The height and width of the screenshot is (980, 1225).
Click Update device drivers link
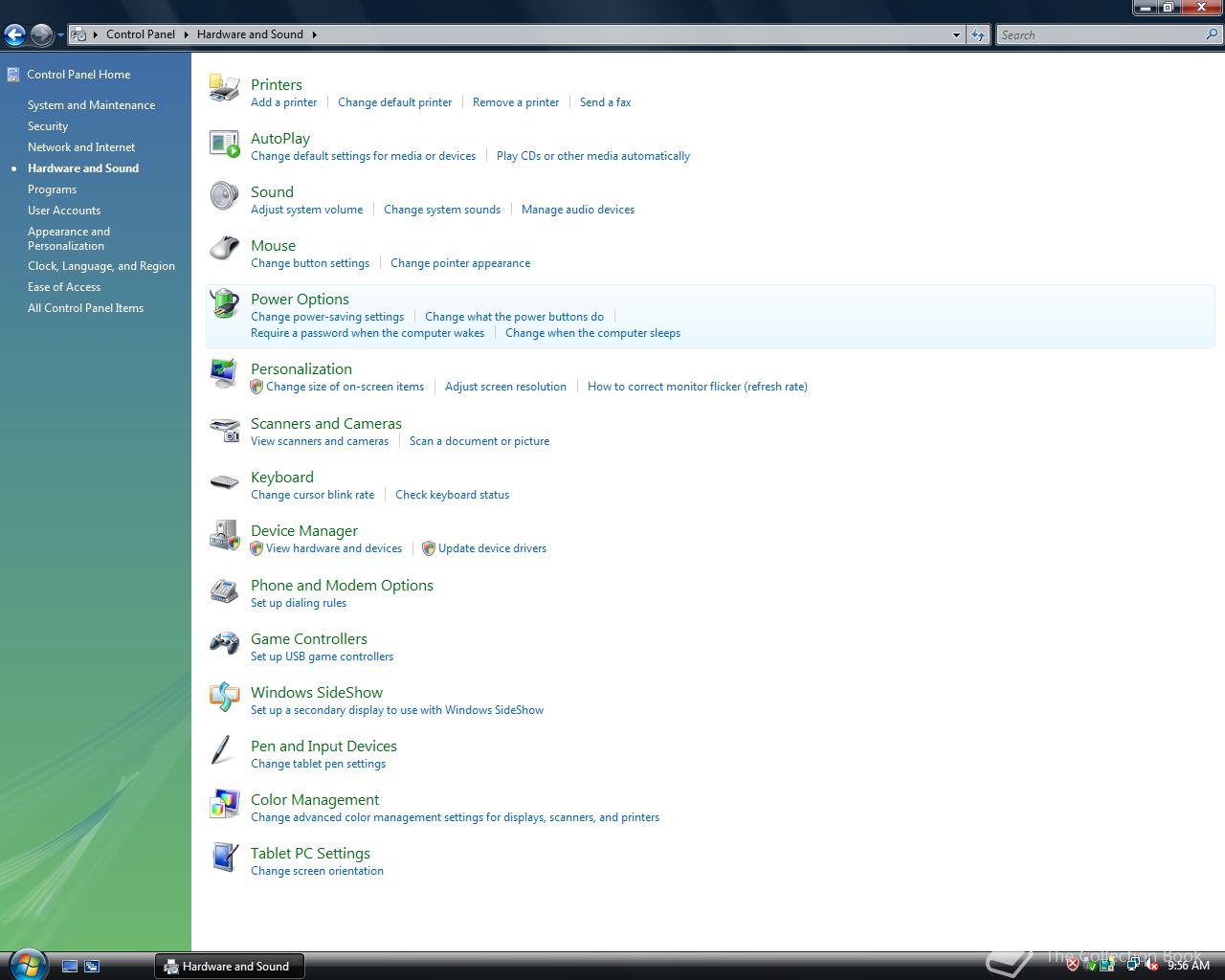(x=492, y=548)
